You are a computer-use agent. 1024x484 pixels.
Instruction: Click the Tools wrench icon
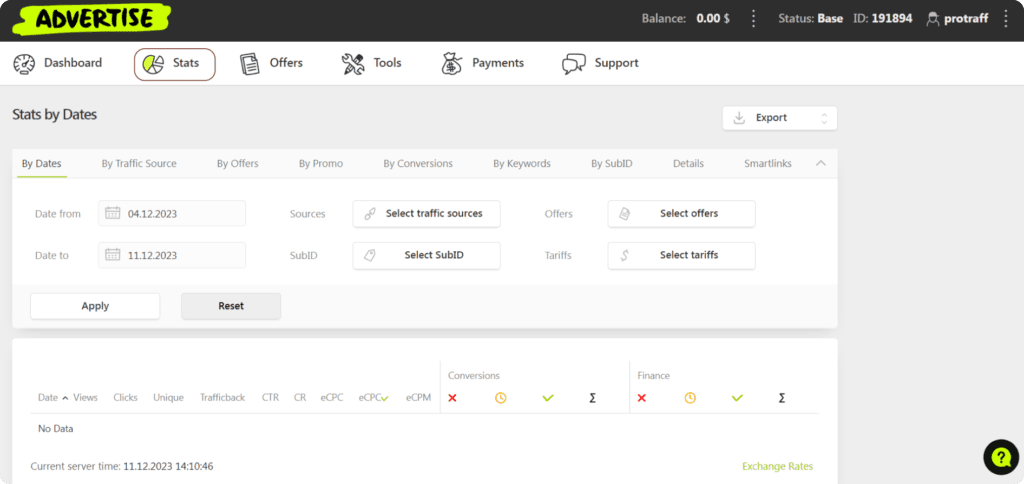click(x=353, y=64)
